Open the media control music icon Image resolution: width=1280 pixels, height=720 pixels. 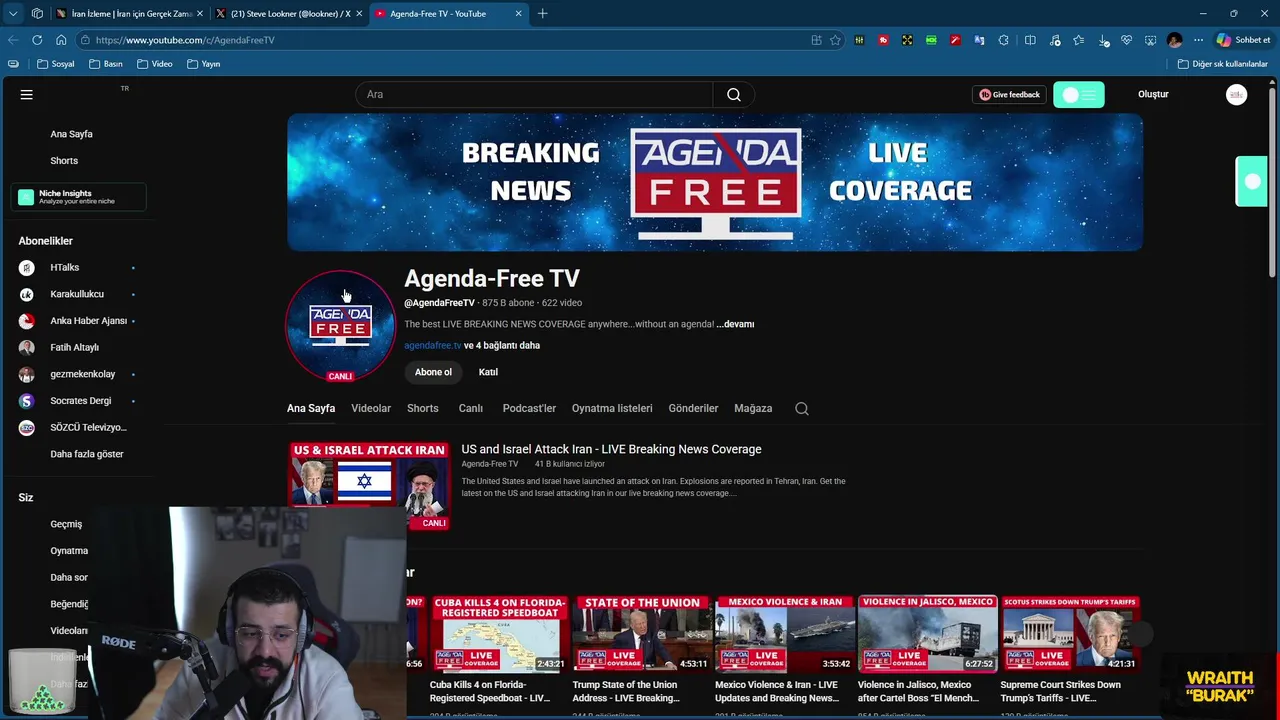tap(1055, 40)
